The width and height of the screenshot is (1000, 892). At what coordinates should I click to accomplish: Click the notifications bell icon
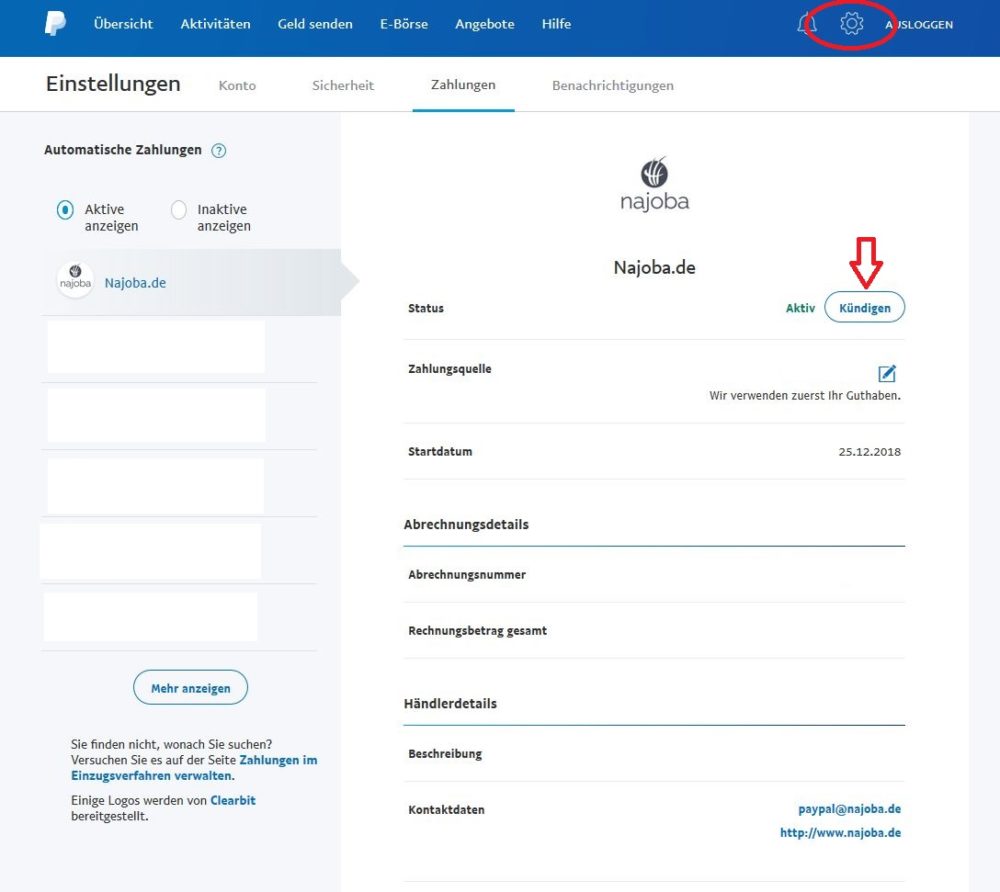click(806, 23)
